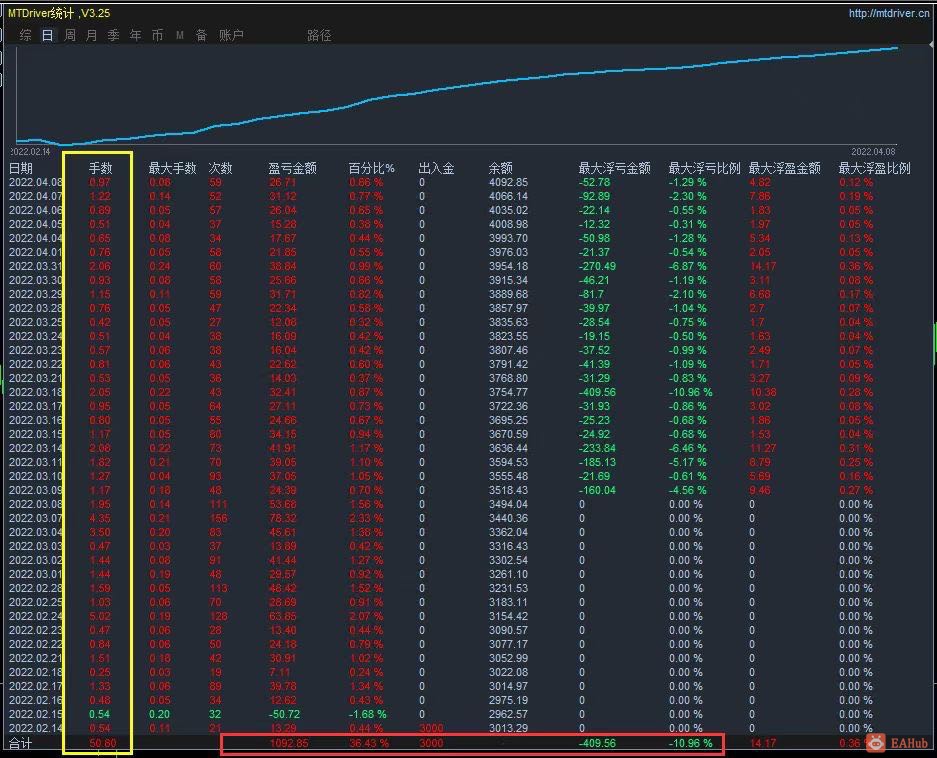
Task: Click the 最大浮亏金额 column header
Action: [614, 168]
